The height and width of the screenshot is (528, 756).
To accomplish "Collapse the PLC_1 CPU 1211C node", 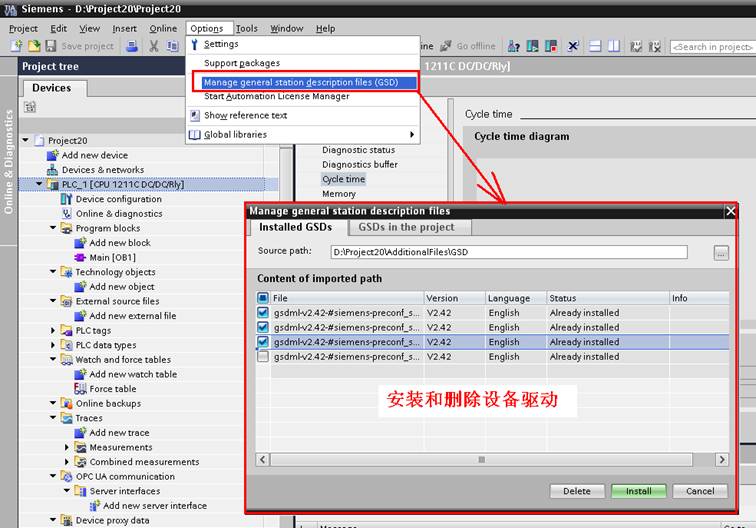I will pyautogui.click(x=39, y=184).
